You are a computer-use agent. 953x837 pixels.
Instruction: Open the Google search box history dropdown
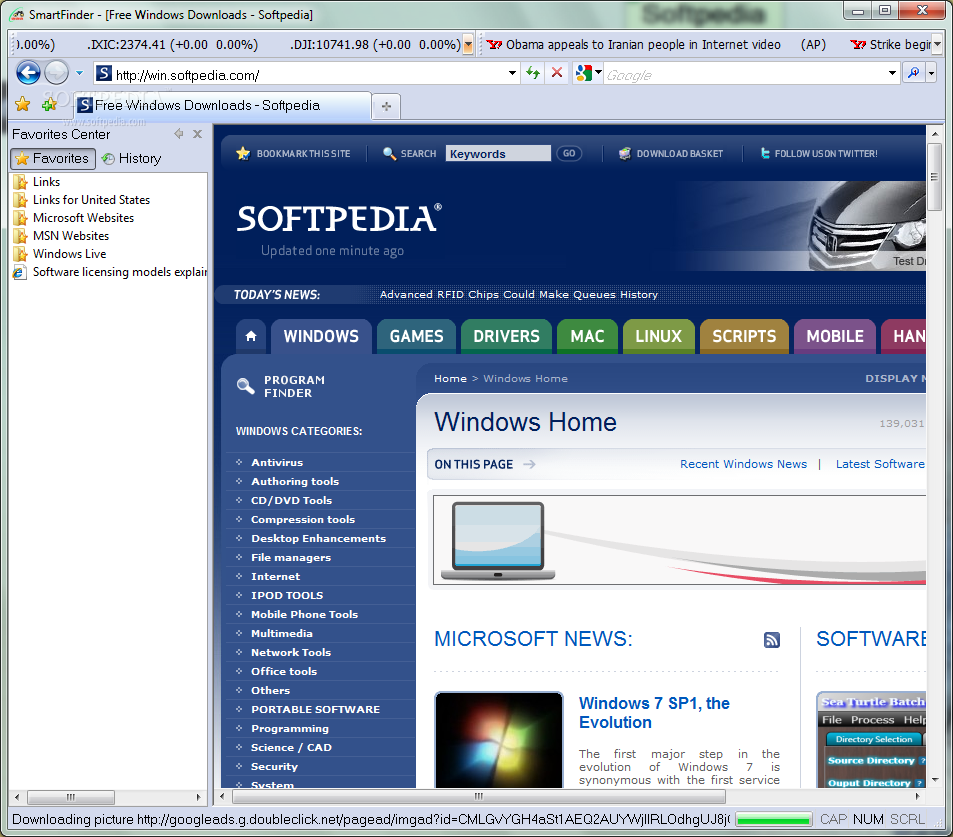pyautogui.click(x=892, y=74)
